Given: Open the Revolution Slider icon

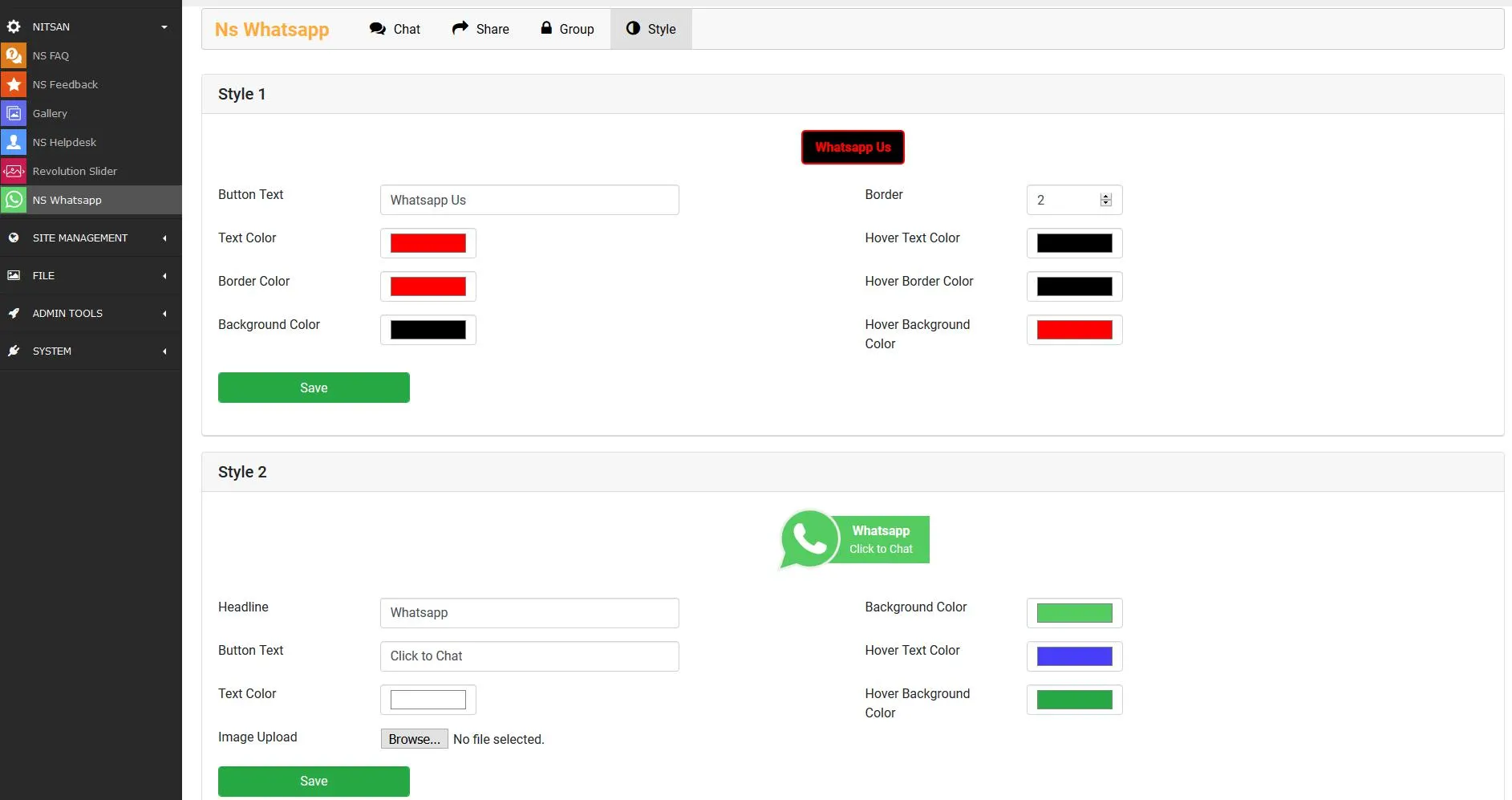Looking at the screenshot, I should pos(14,171).
